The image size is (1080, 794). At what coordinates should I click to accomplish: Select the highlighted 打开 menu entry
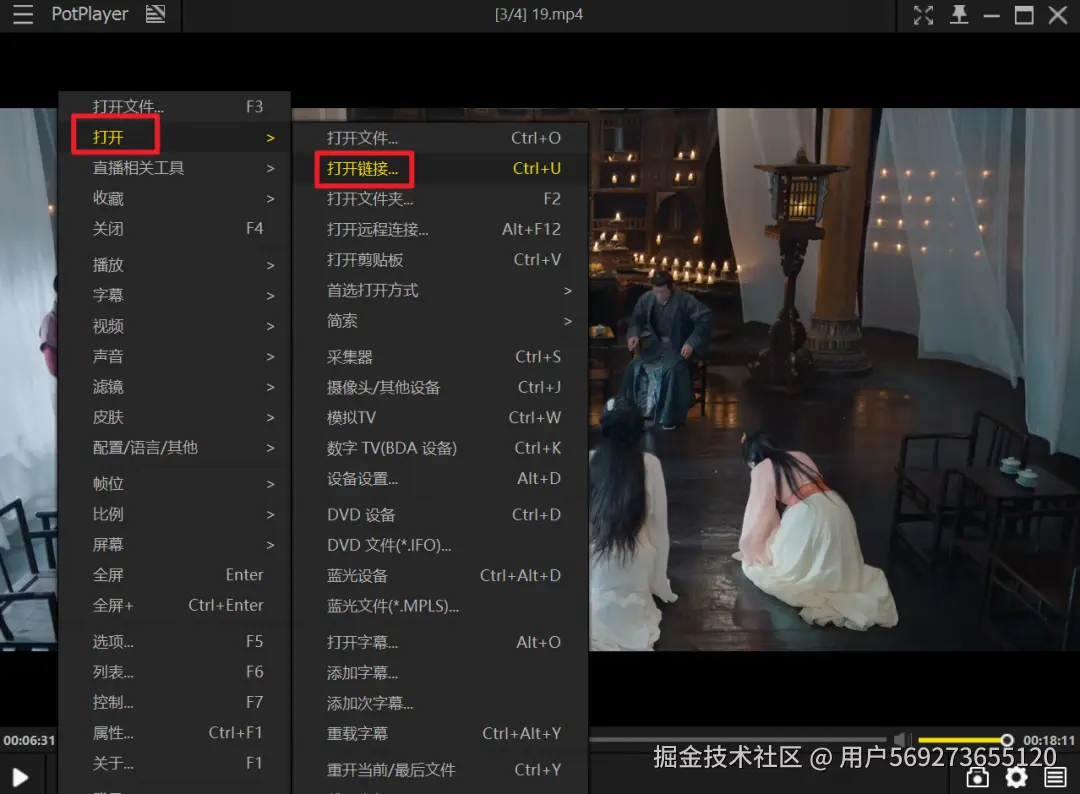pos(175,138)
